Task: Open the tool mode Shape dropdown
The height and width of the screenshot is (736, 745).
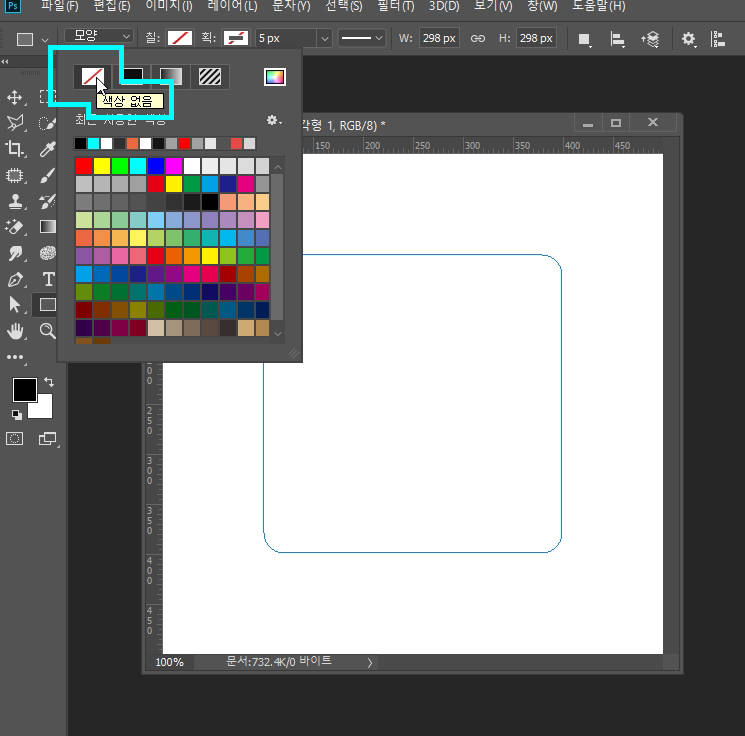Action: (x=99, y=36)
